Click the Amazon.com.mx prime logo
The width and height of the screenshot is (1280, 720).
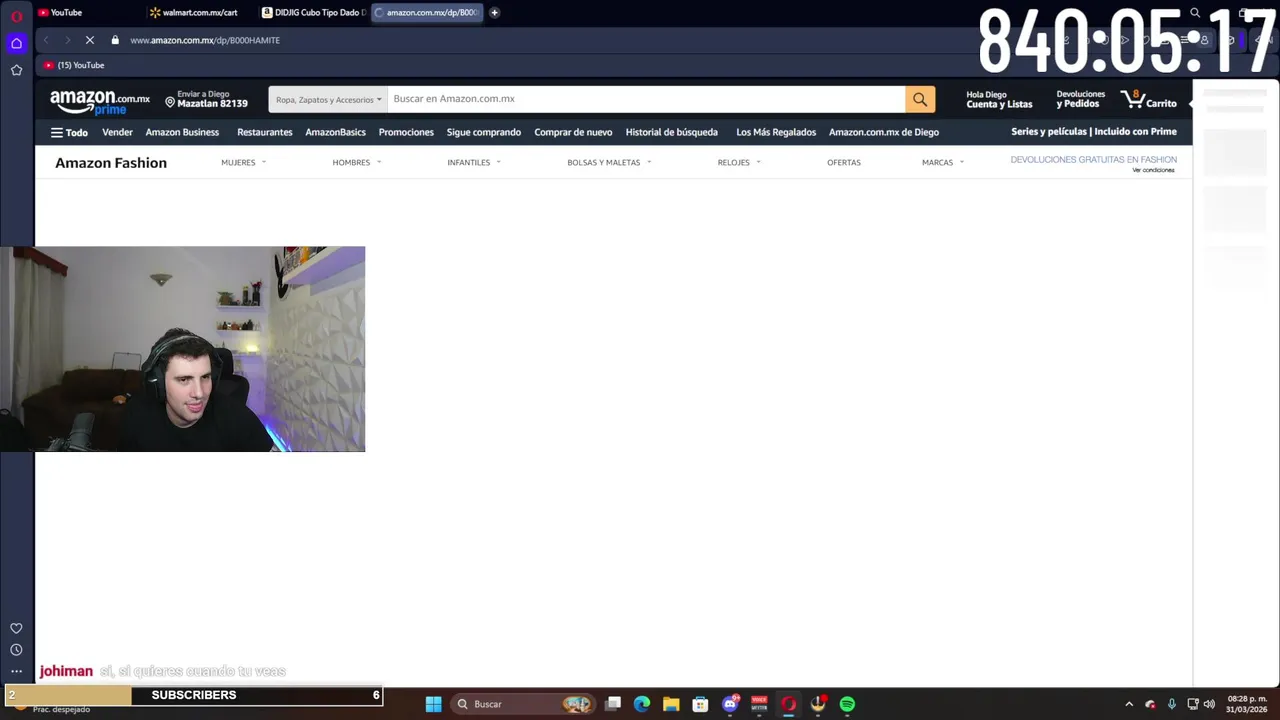[100, 101]
